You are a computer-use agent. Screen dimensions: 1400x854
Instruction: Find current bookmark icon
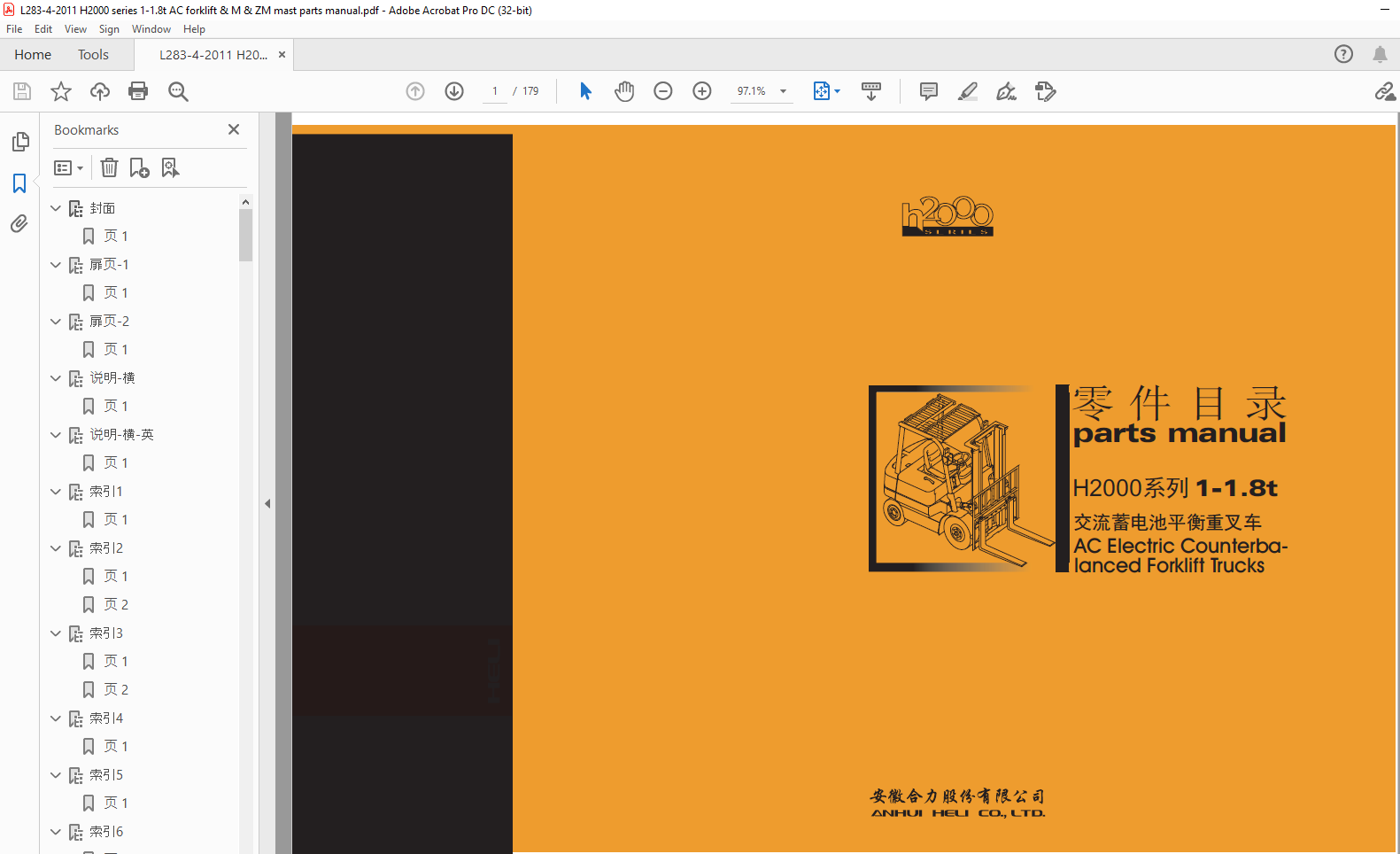point(170,167)
